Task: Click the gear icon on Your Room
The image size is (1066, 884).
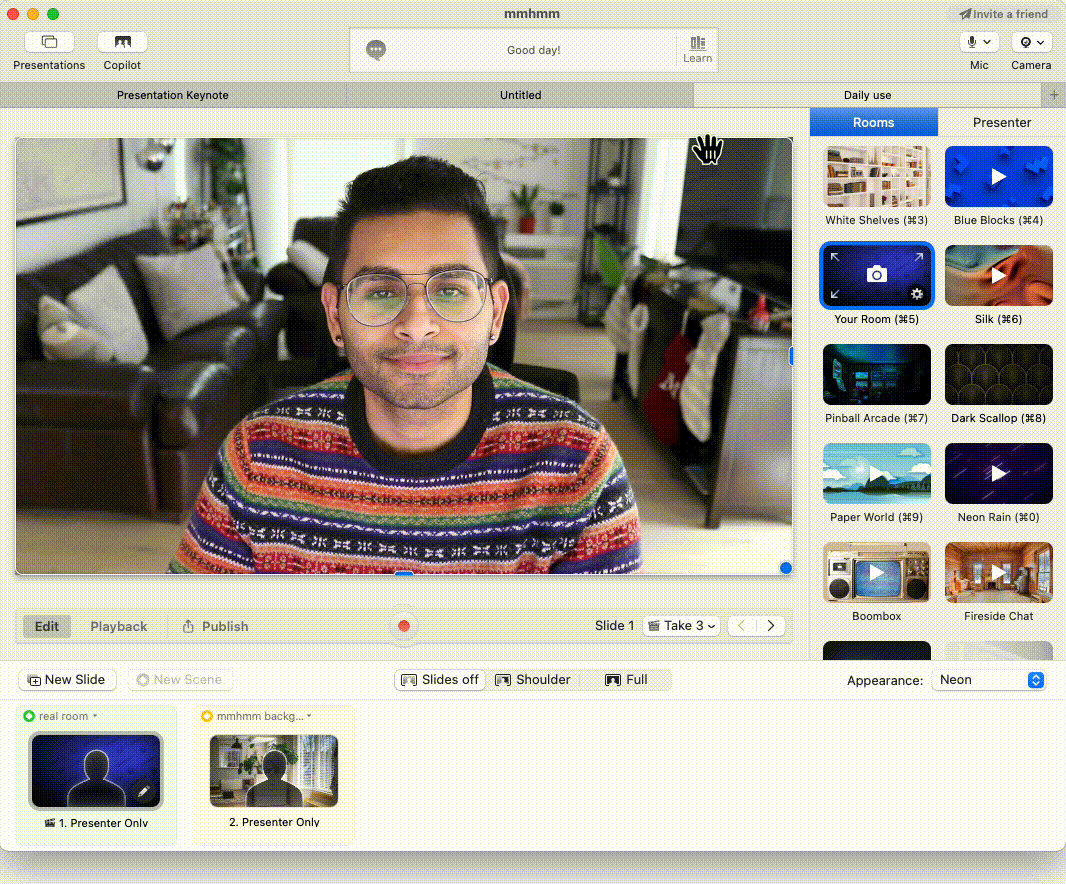Action: pyautogui.click(x=916, y=294)
